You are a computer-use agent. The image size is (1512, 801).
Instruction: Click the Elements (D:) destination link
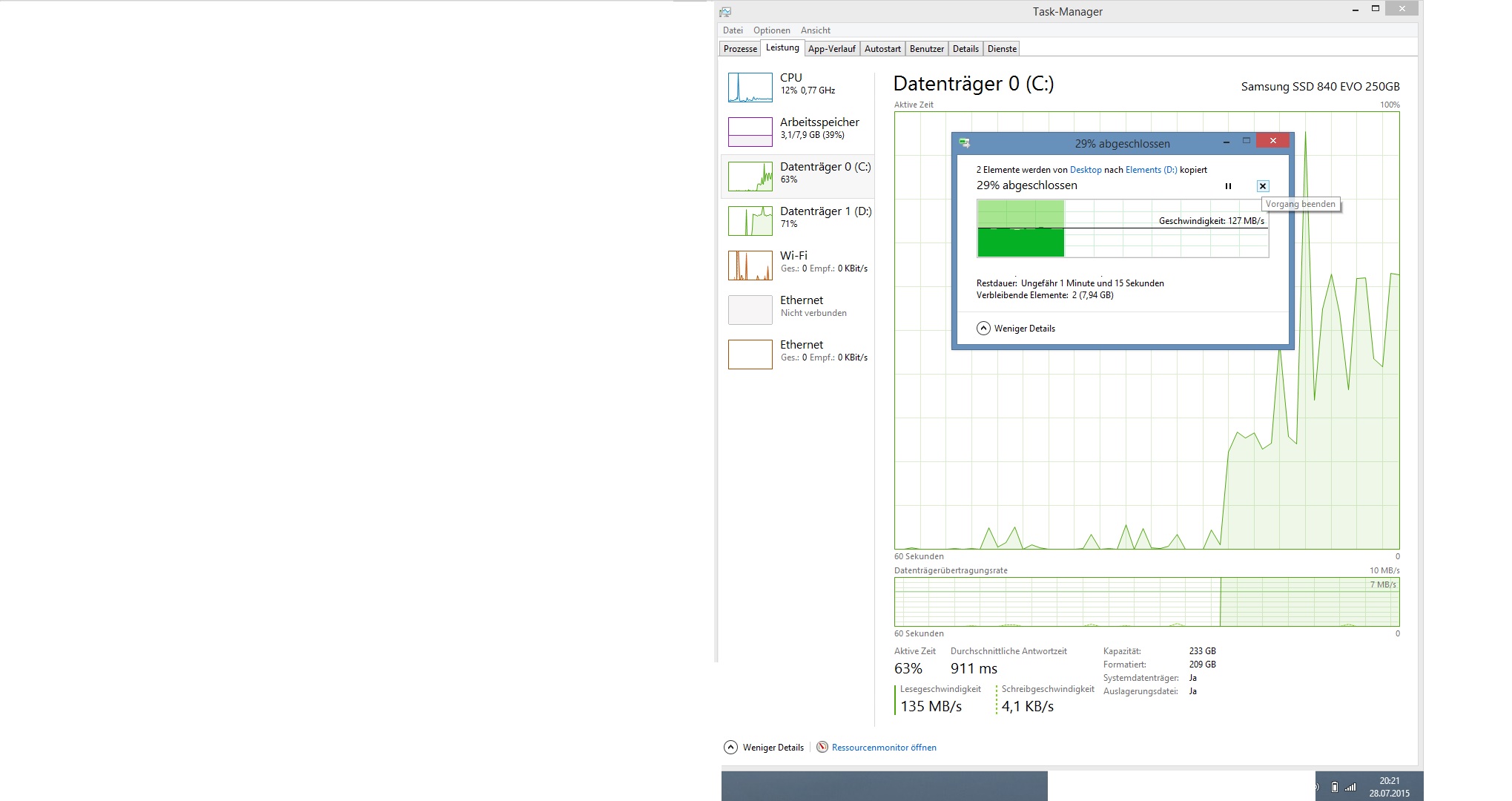tap(1151, 170)
